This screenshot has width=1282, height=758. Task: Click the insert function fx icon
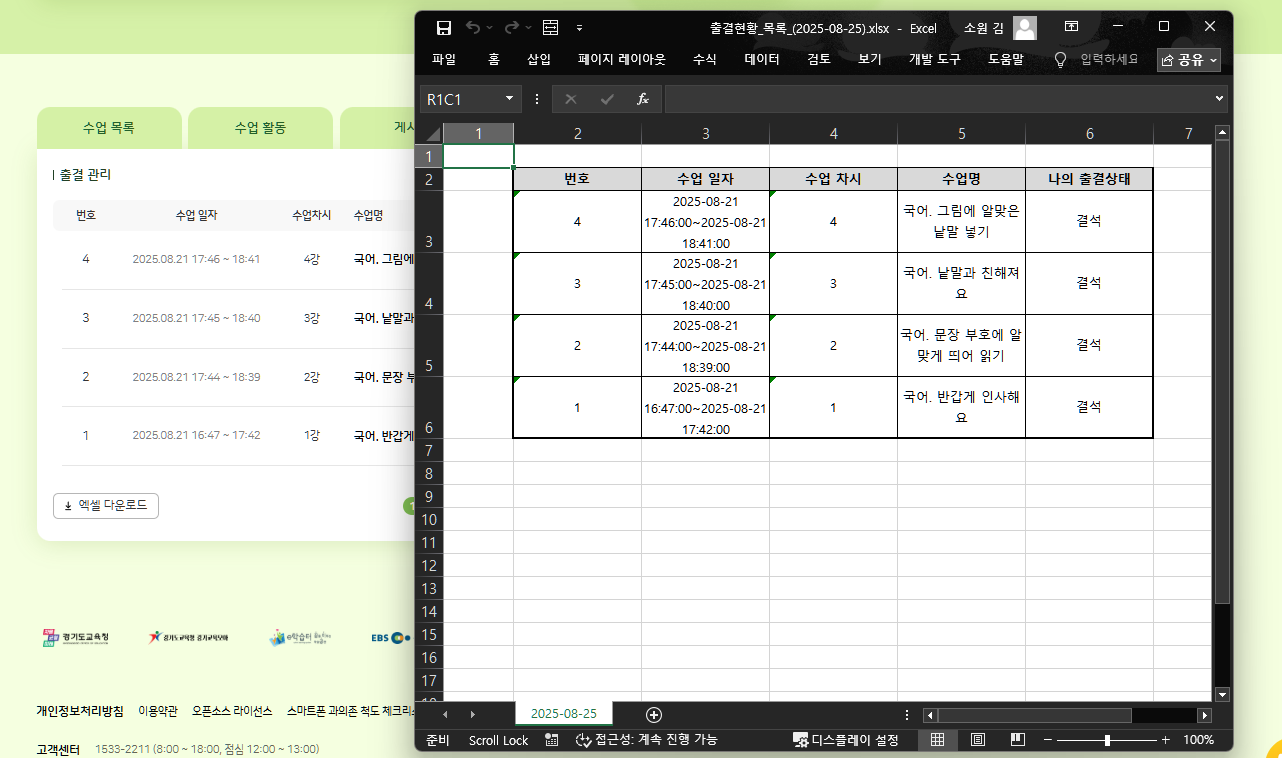pos(643,99)
